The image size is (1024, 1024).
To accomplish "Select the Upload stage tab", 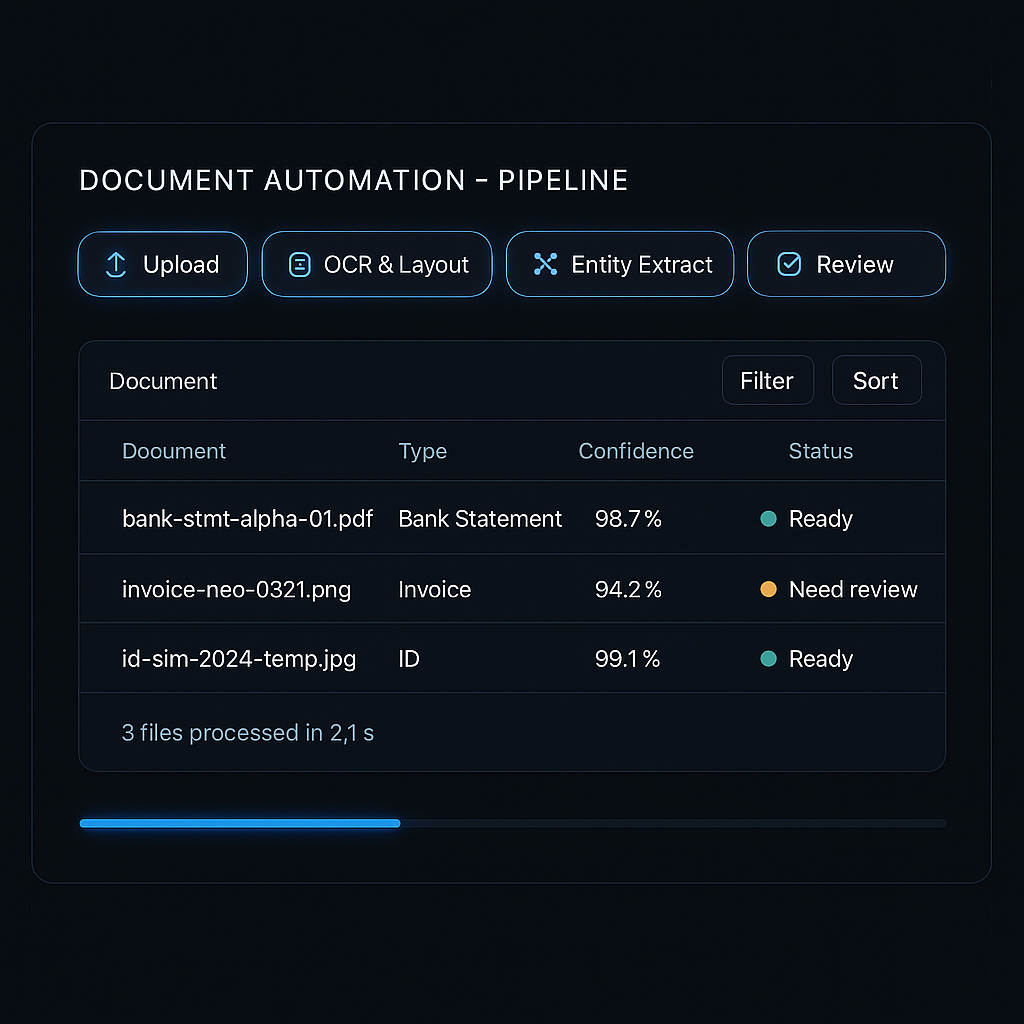I will pyautogui.click(x=162, y=264).
